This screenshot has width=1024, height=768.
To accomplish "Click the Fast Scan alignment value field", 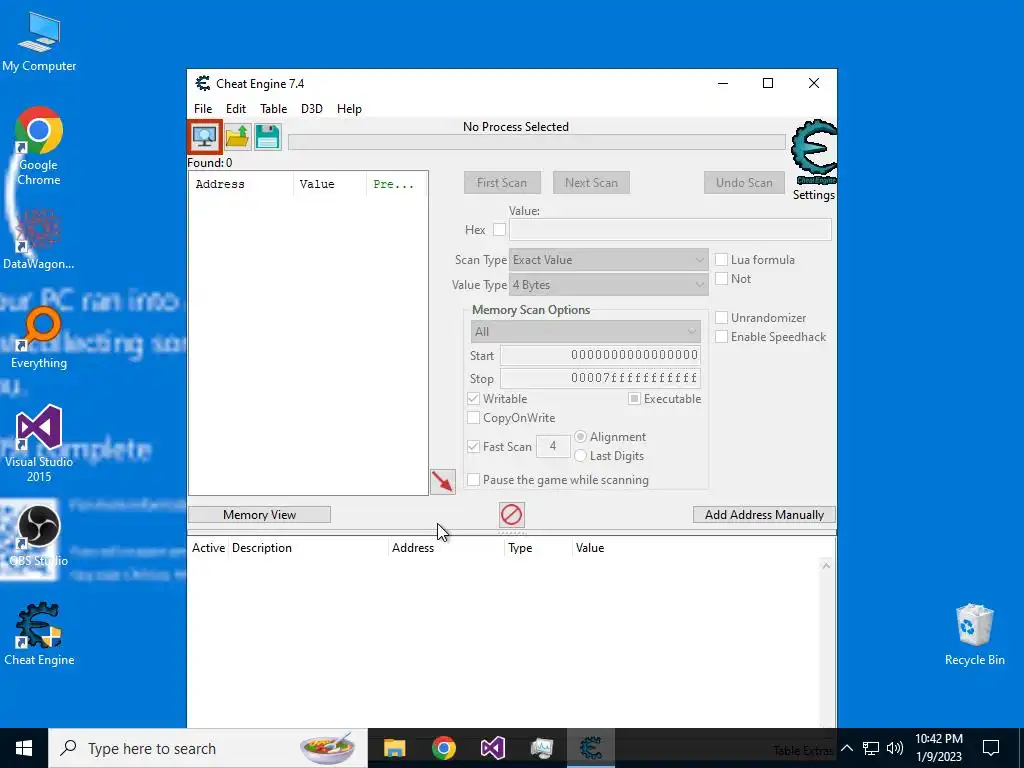I will tap(552, 447).
